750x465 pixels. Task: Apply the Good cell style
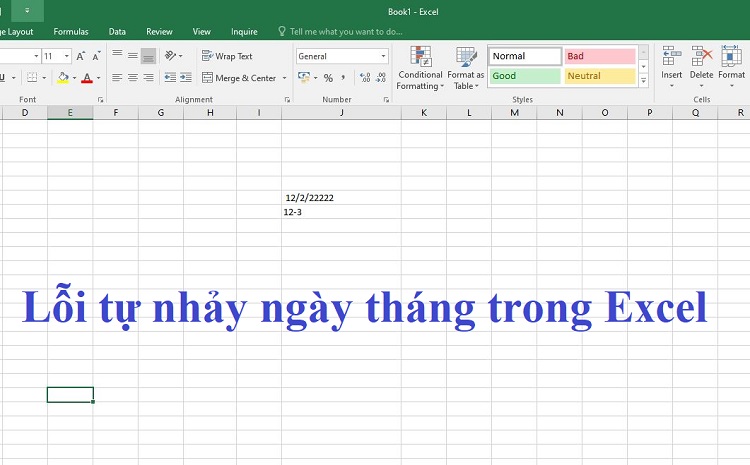point(525,76)
